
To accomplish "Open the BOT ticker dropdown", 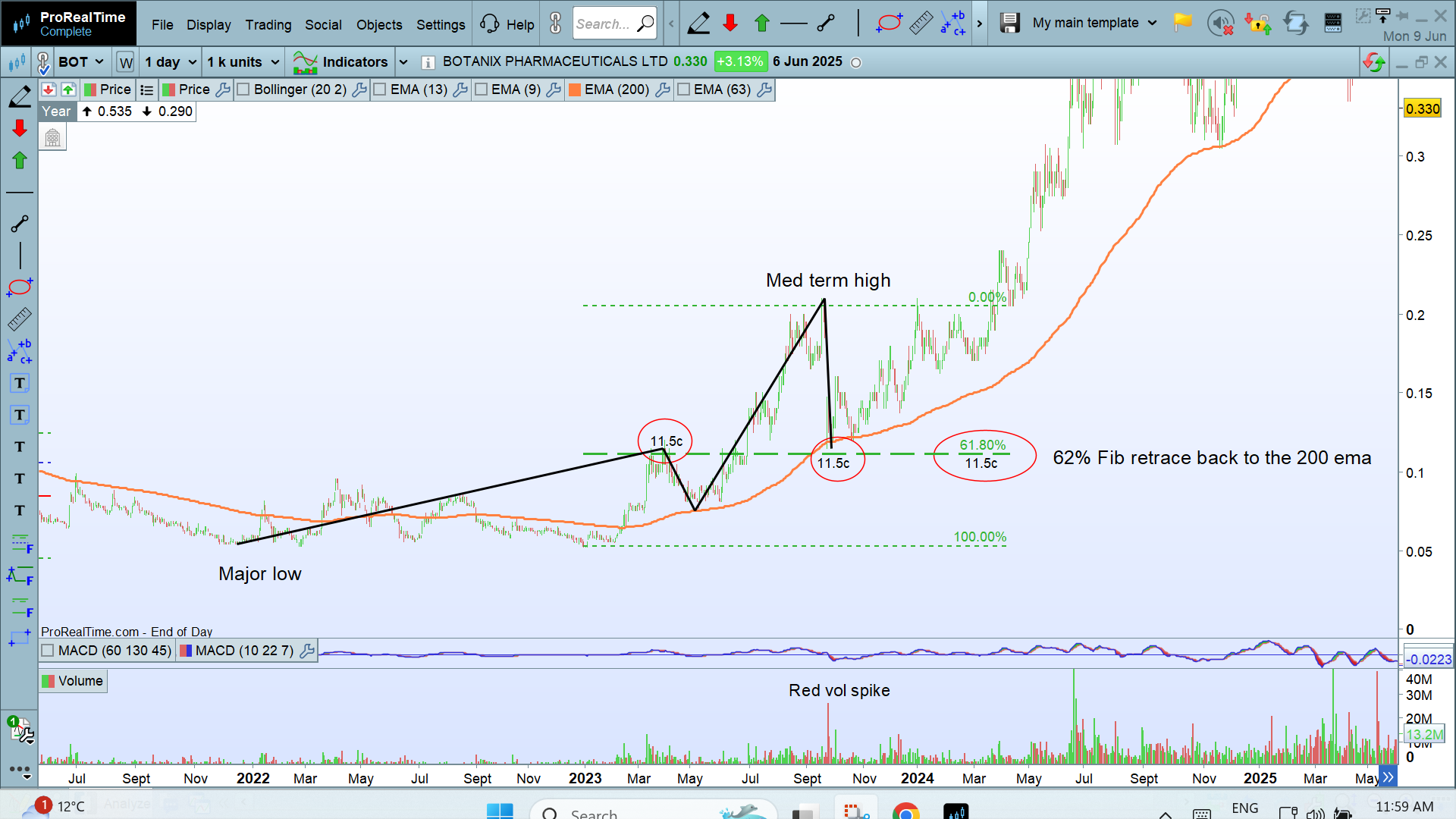I will coord(80,62).
